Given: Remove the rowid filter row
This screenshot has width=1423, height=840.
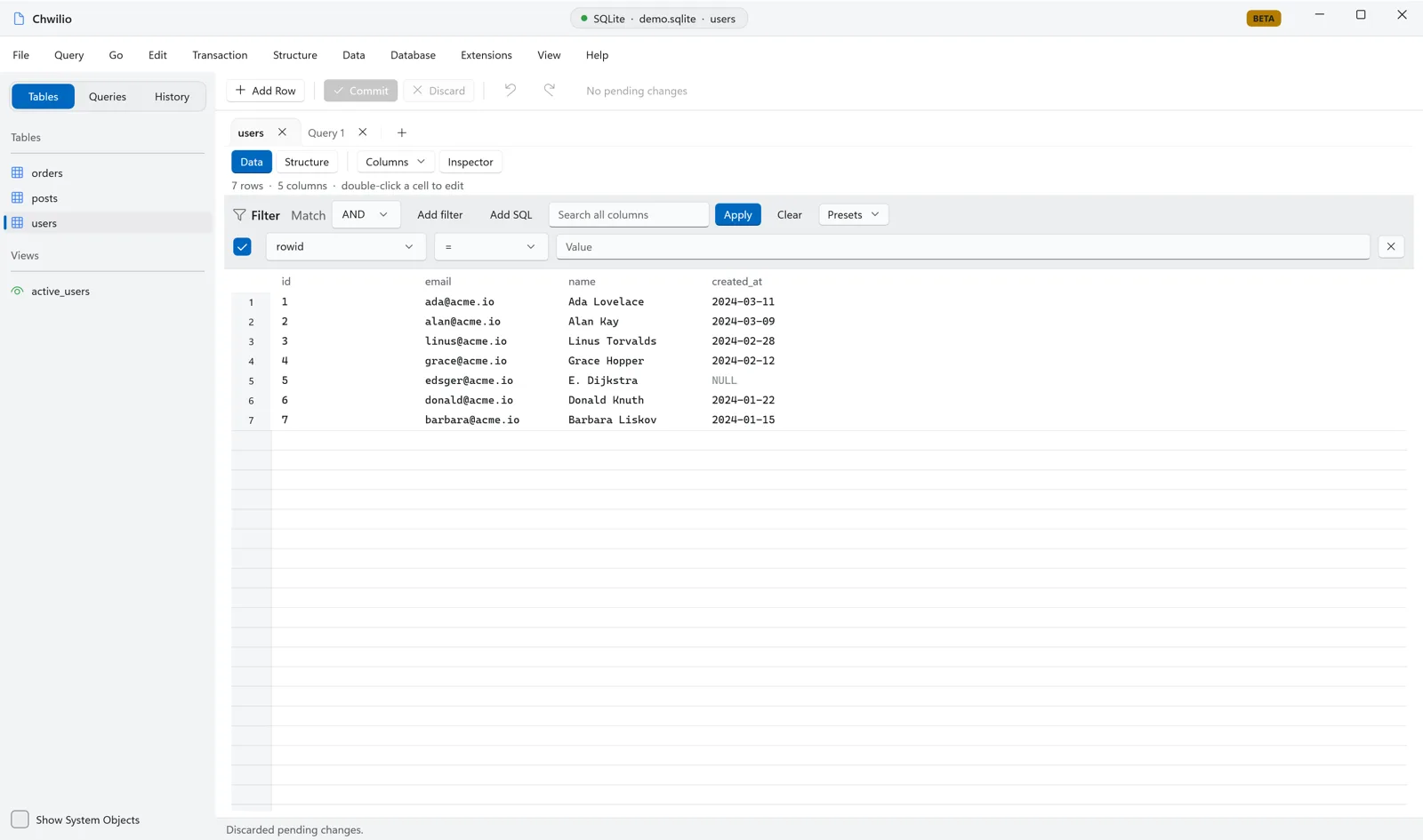Looking at the screenshot, I should (1391, 246).
